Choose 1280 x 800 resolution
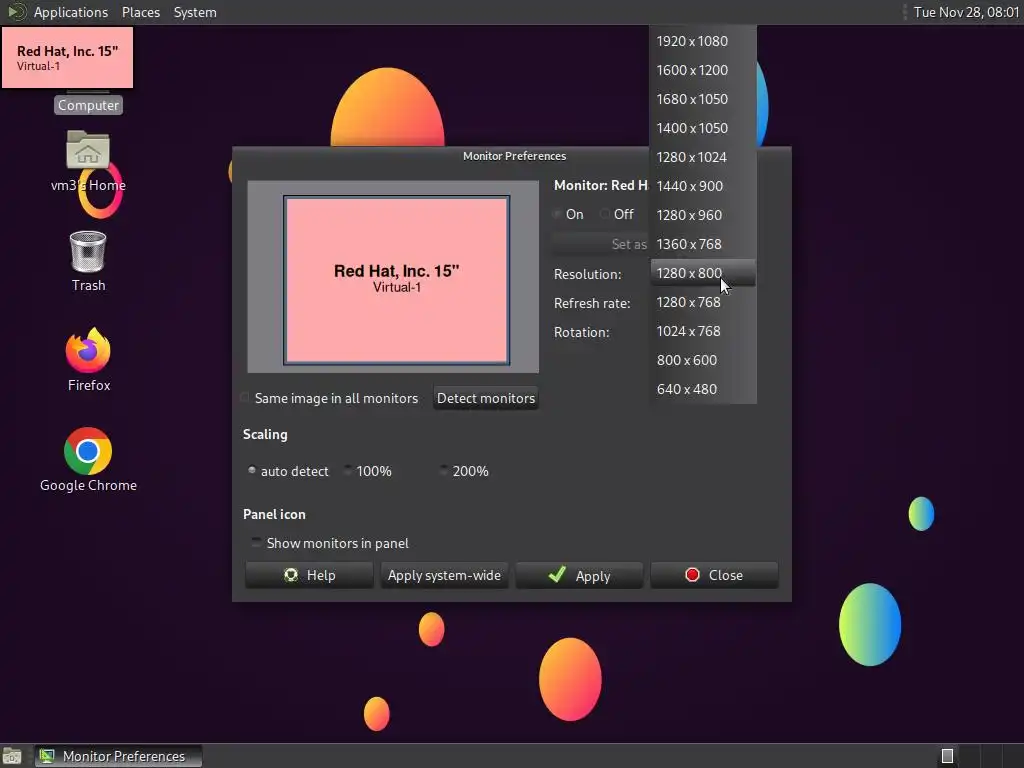This screenshot has width=1024, height=768. tap(703, 273)
